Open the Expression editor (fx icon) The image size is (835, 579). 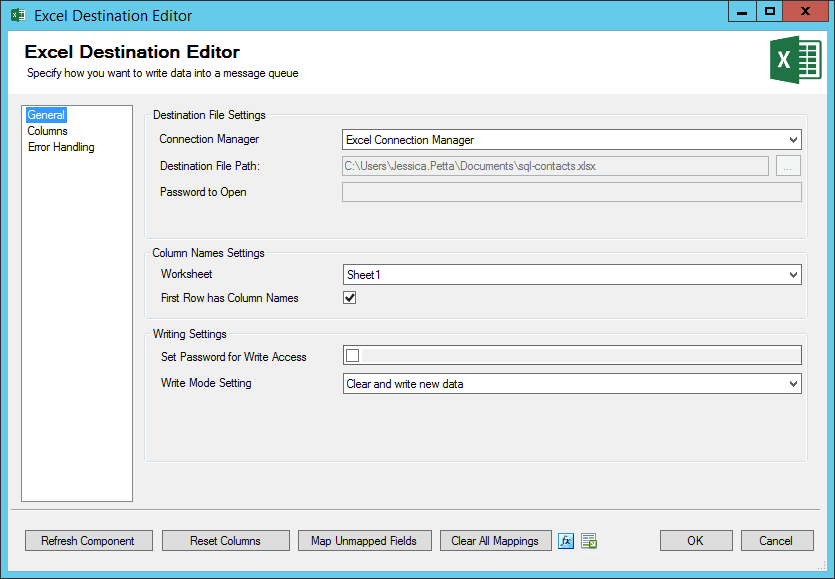[x=565, y=540]
